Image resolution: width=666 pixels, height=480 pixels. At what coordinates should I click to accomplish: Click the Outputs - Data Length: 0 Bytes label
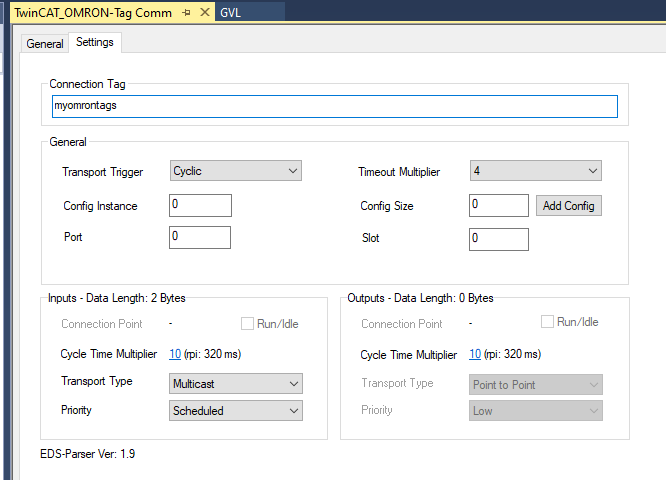(420, 298)
